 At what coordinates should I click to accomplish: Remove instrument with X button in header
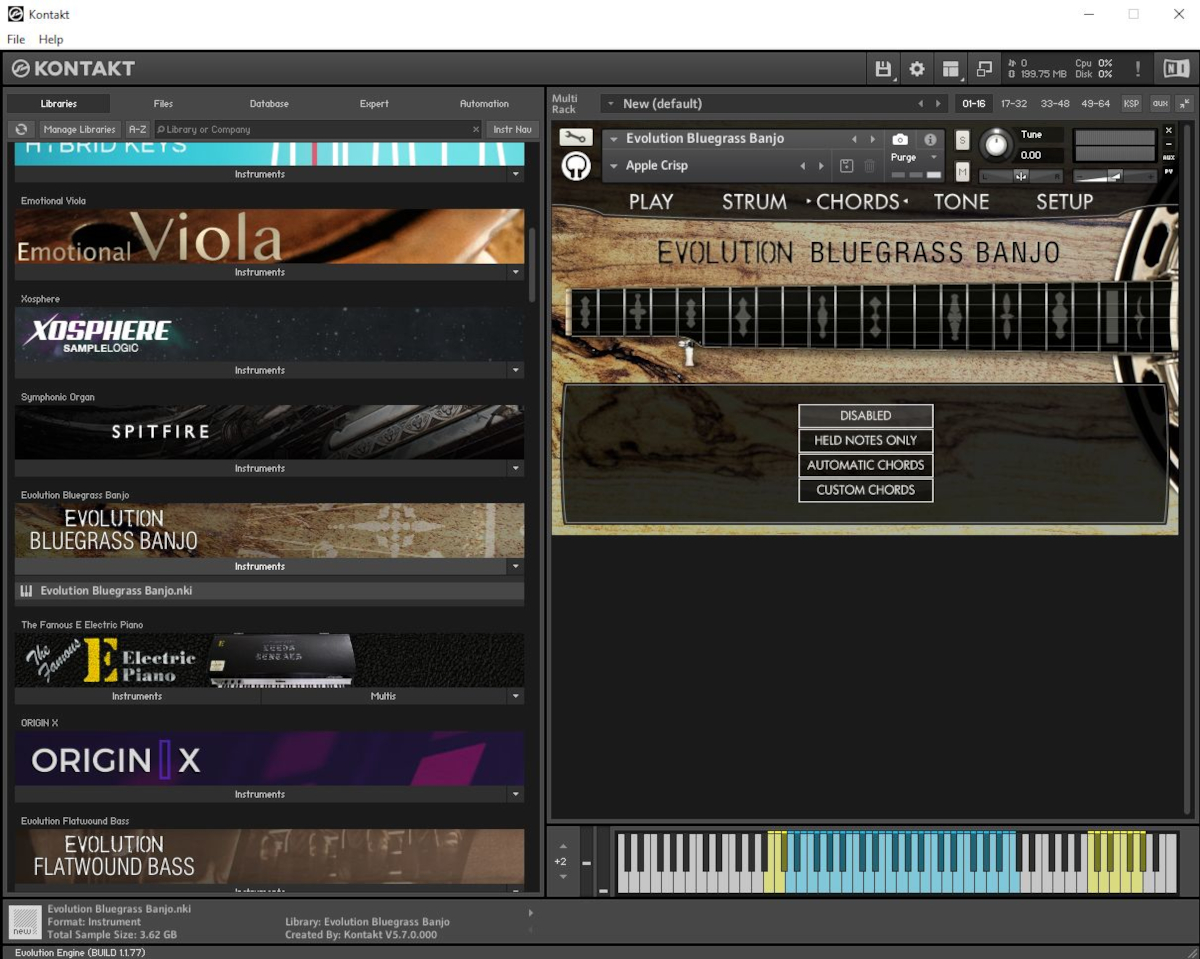pyautogui.click(x=1168, y=130)
